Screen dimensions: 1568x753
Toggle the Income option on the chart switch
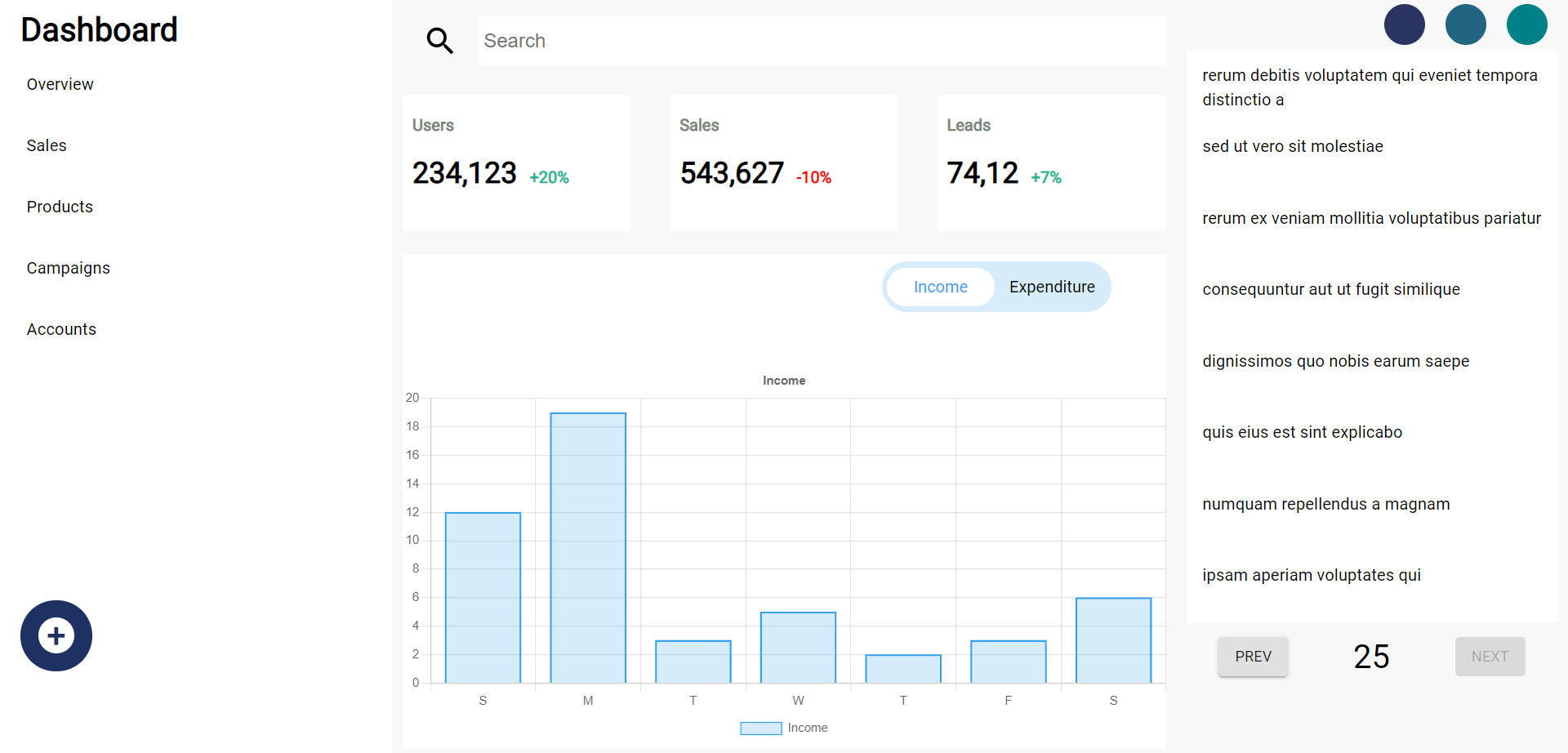click(940, 287)
